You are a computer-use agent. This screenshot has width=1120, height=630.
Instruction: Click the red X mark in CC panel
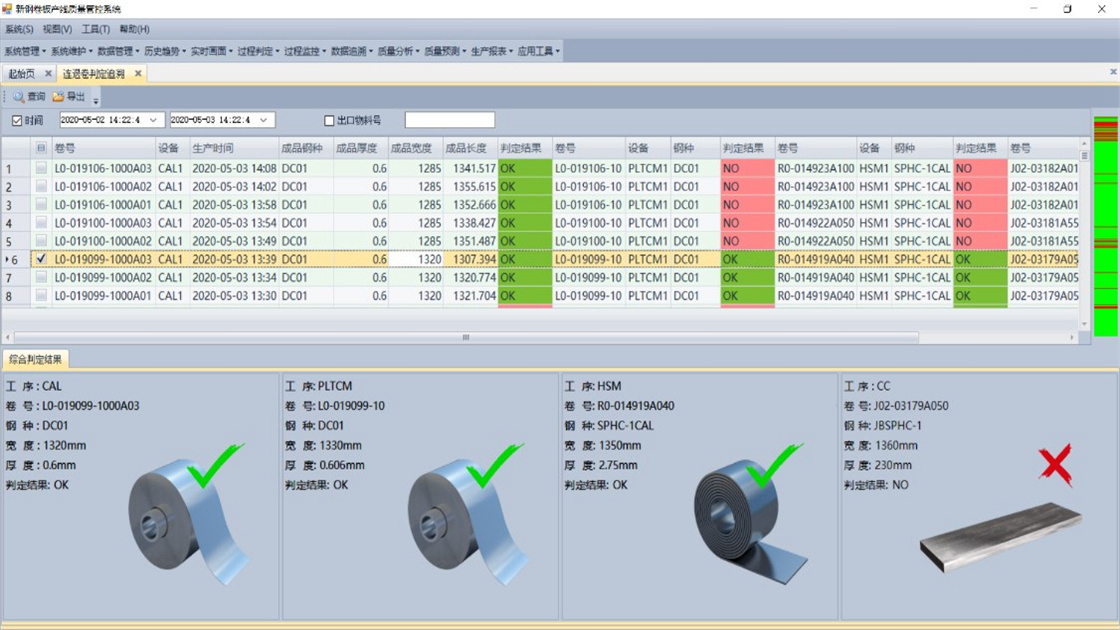point(1055,466)
